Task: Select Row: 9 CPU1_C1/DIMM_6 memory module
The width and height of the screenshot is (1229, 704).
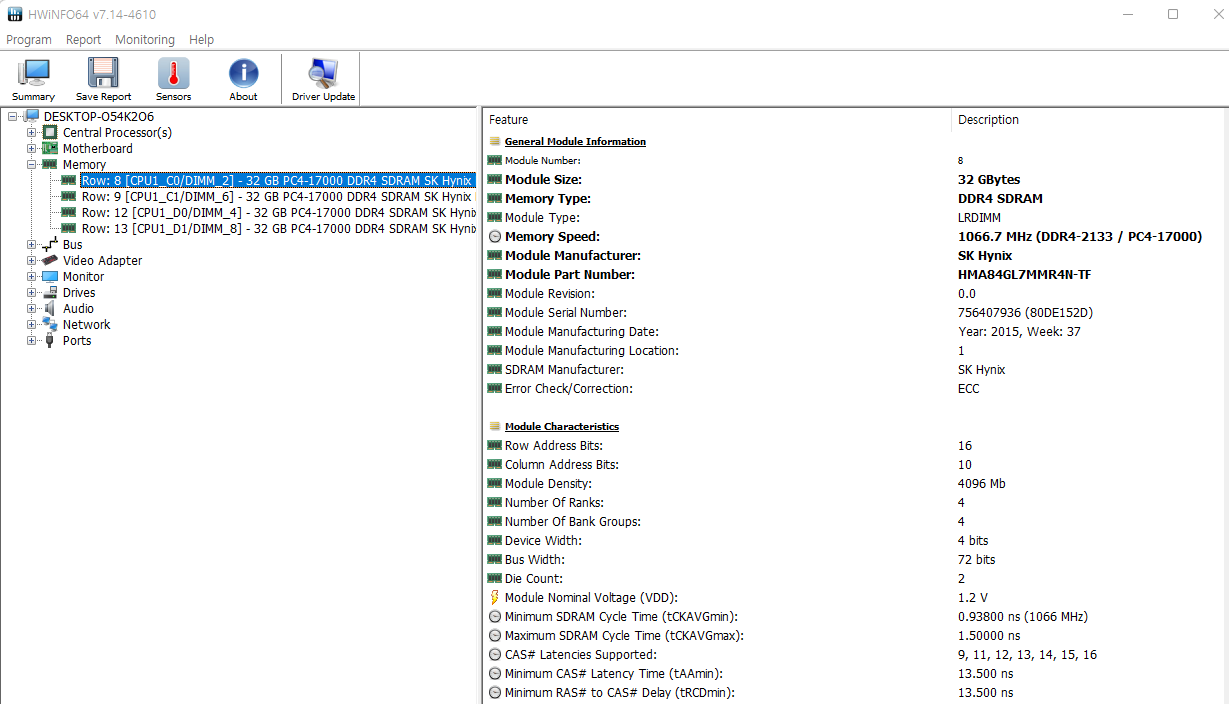Action: coord(276,196)
